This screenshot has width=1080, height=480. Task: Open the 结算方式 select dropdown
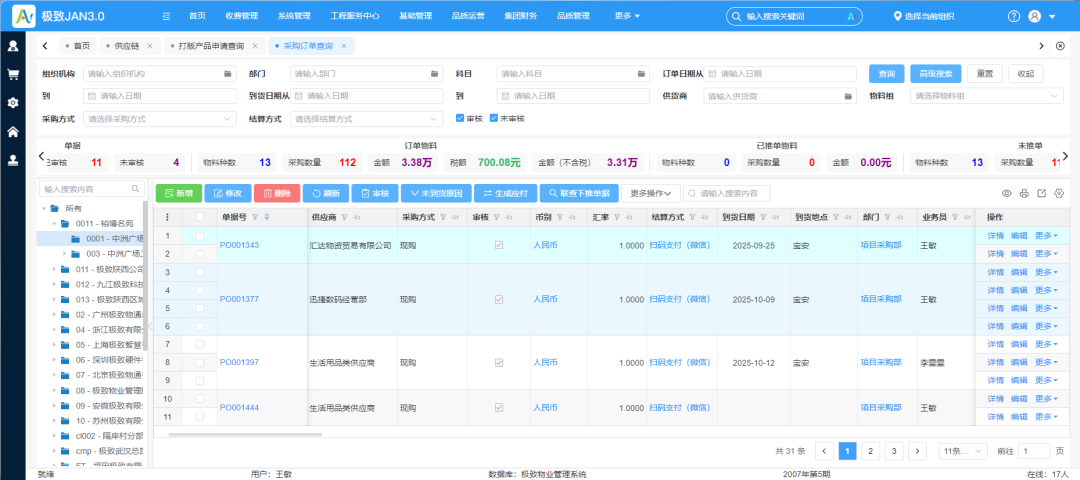pos(366,119)
